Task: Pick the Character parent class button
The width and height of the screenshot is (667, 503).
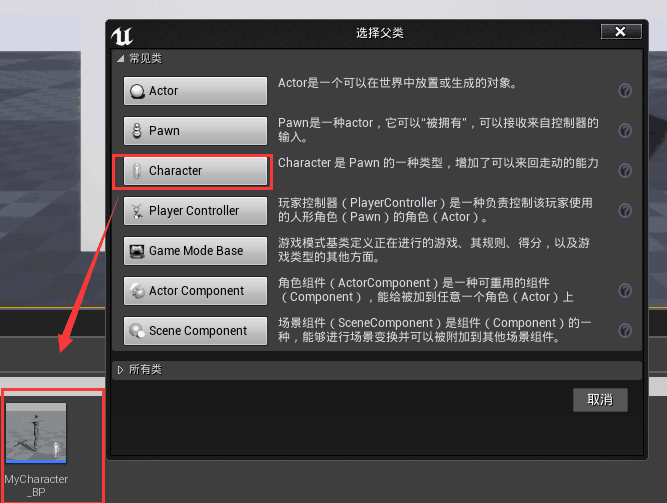Action: tap(195, 171)
